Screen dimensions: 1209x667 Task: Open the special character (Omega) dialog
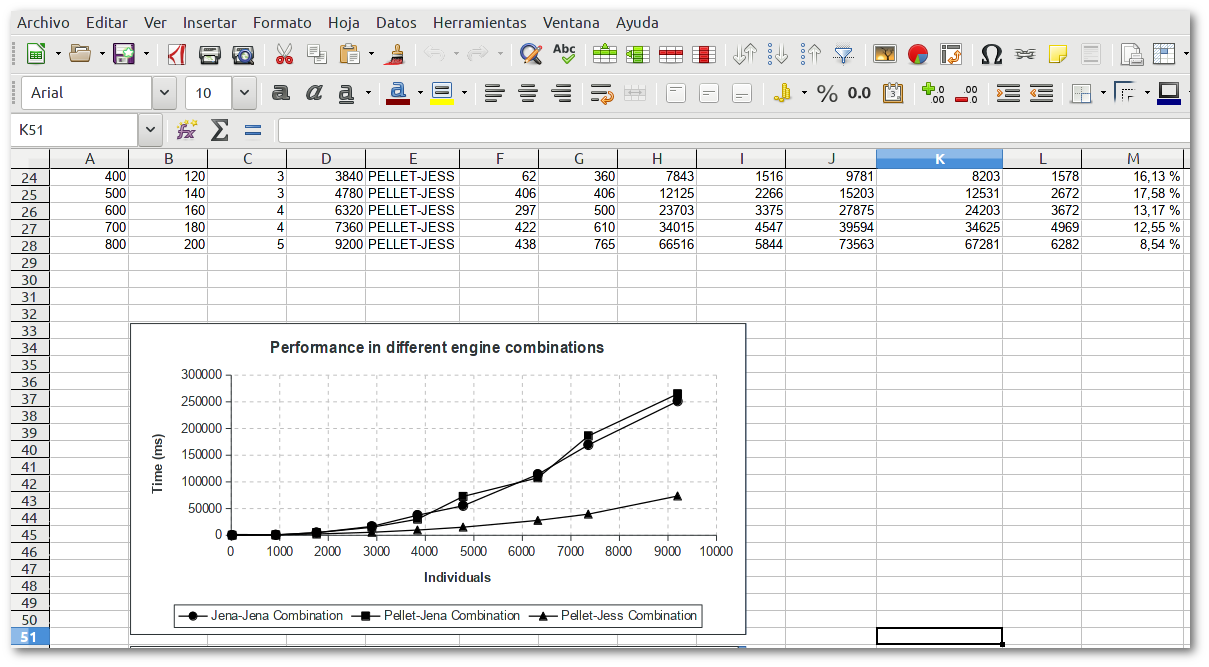tap(992, 54)
